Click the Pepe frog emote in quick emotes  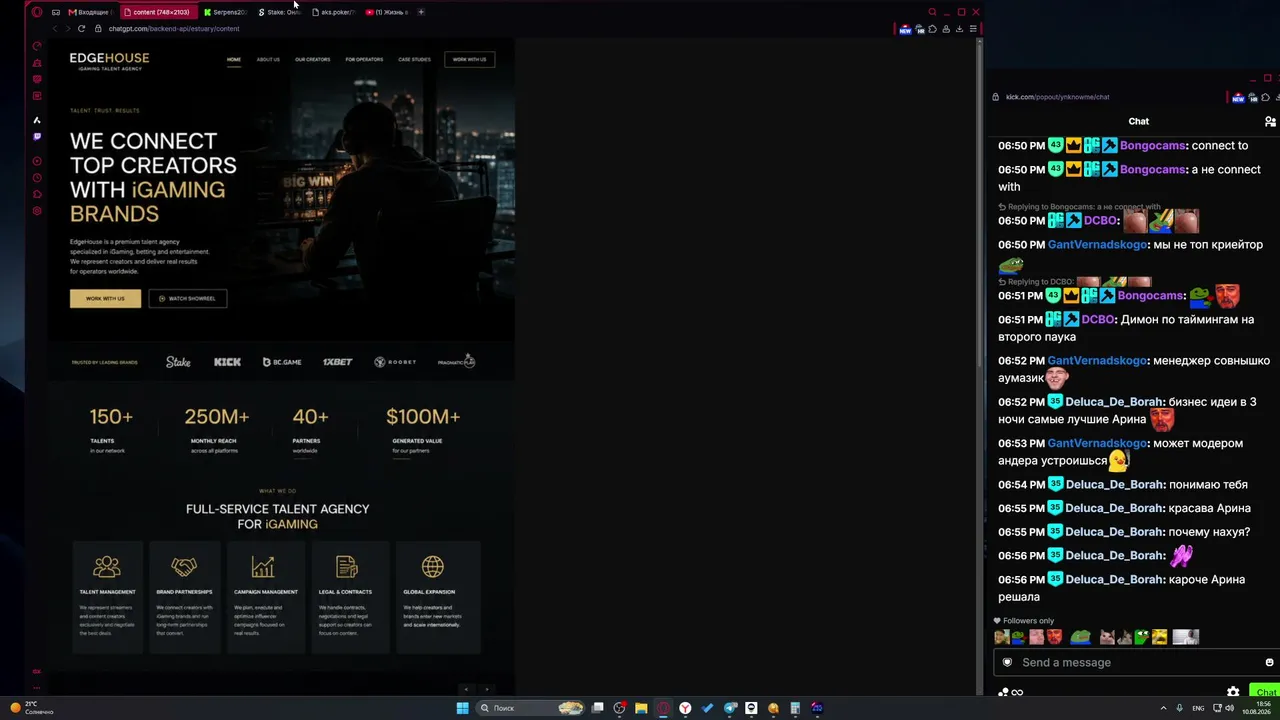pos(1080,637)
